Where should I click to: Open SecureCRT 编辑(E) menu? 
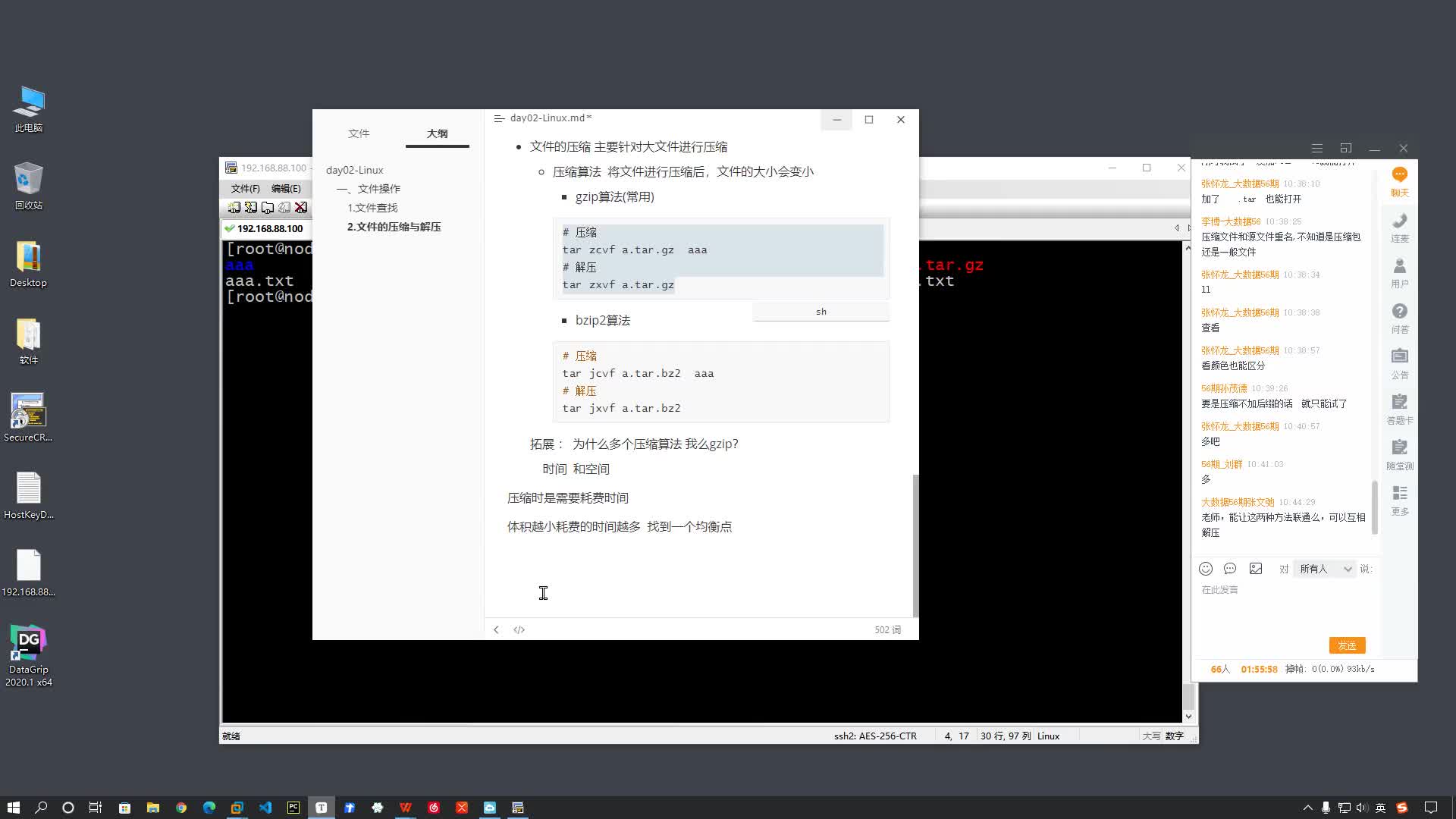click(x=286, y=188)
